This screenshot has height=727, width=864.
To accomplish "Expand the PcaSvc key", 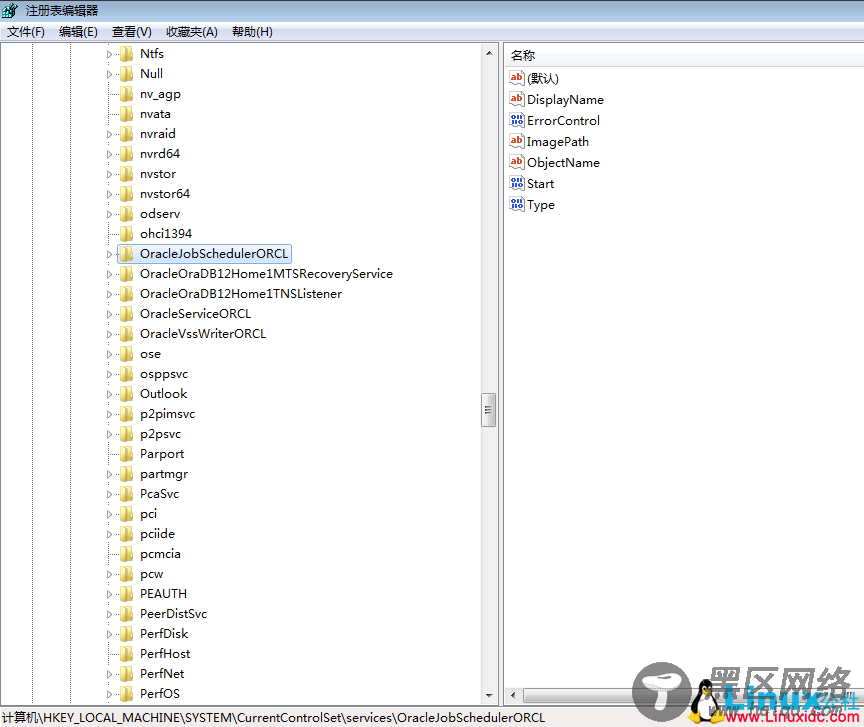I will [x=109, y=494].
